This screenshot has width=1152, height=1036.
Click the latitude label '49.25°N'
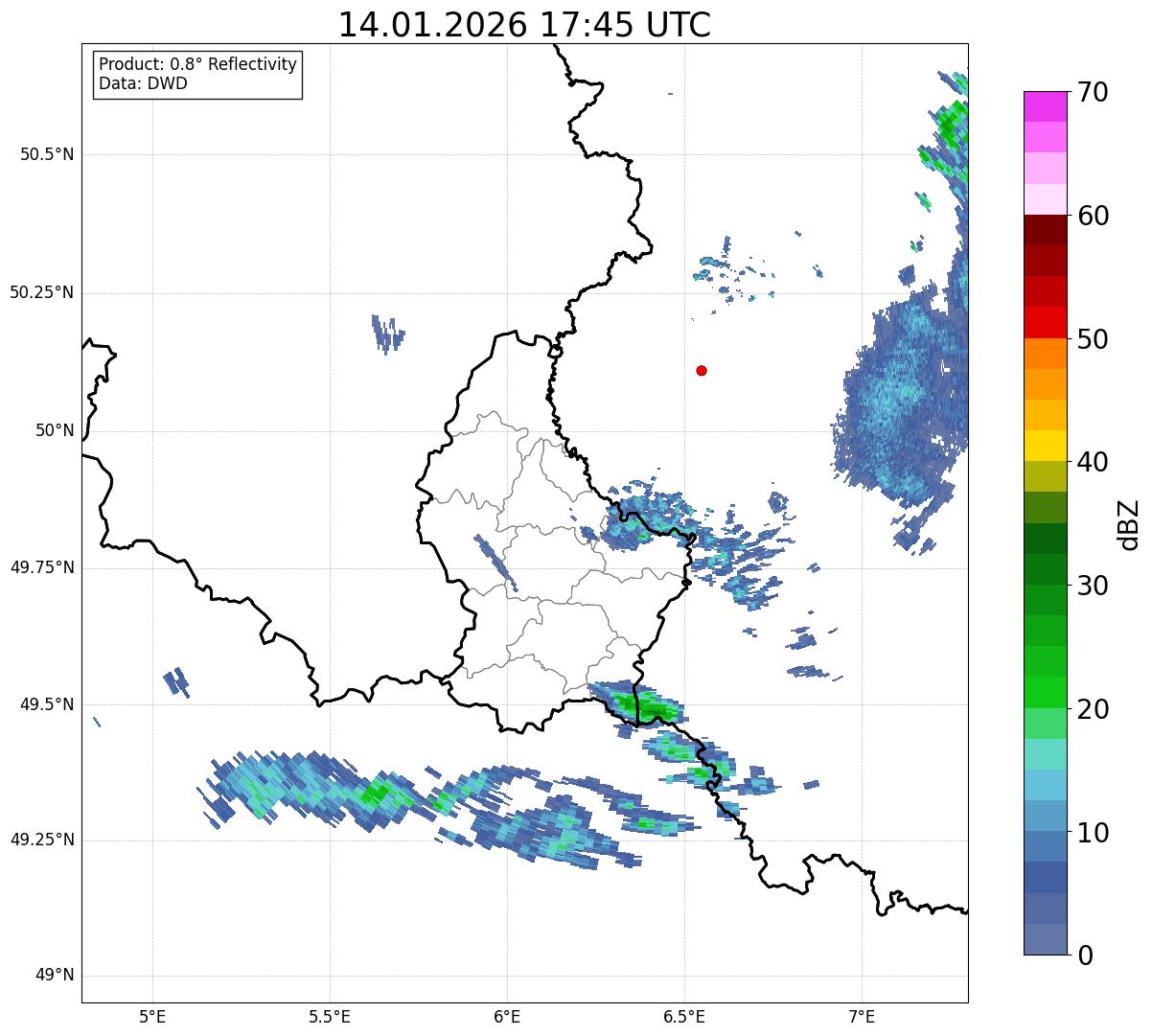pos(42,840)
